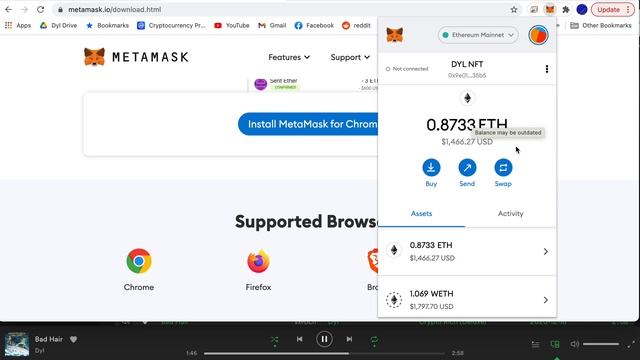Seek on the song progress bar
640x360 pixels.
[324, 353]
